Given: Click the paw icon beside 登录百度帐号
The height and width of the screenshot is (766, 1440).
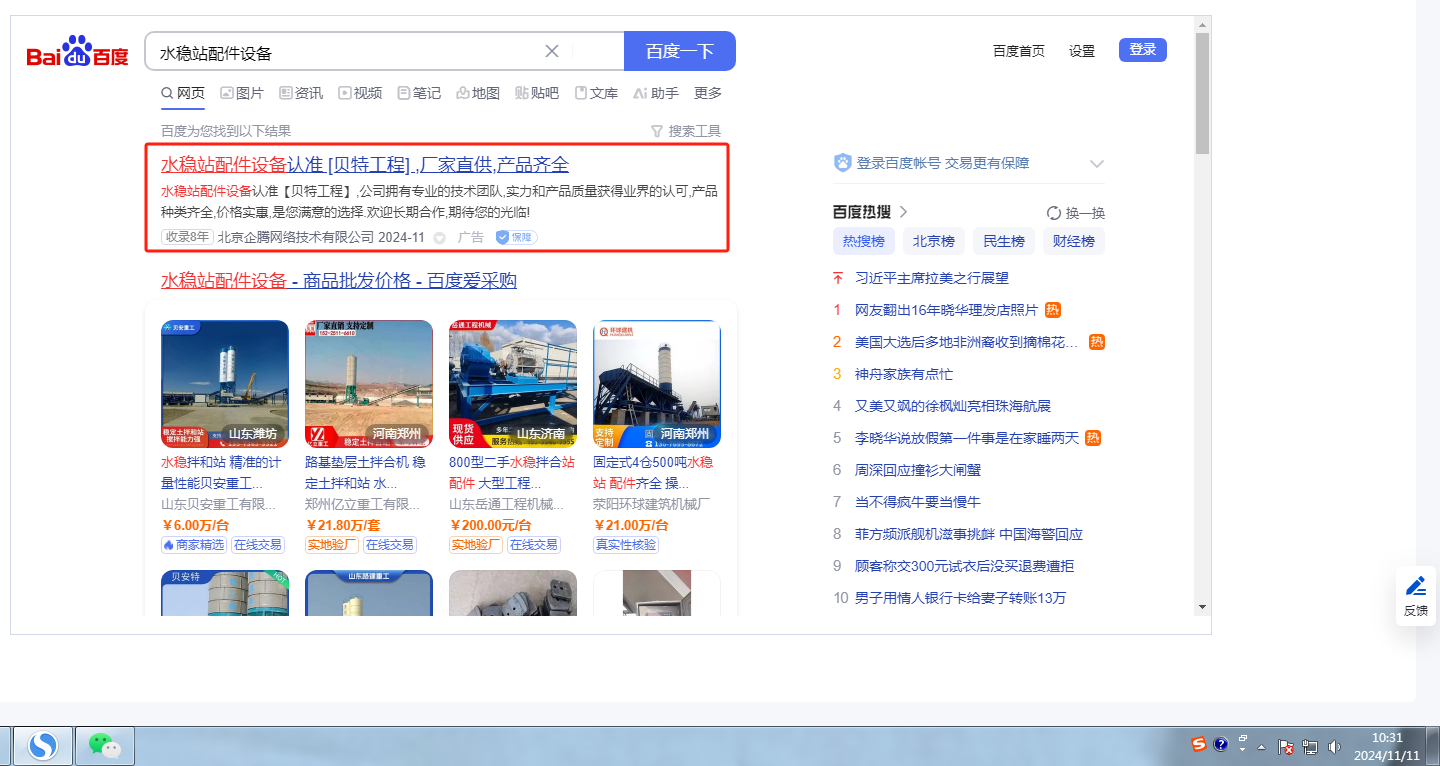Looking at the screenshot, I should [x=842, y=163].
